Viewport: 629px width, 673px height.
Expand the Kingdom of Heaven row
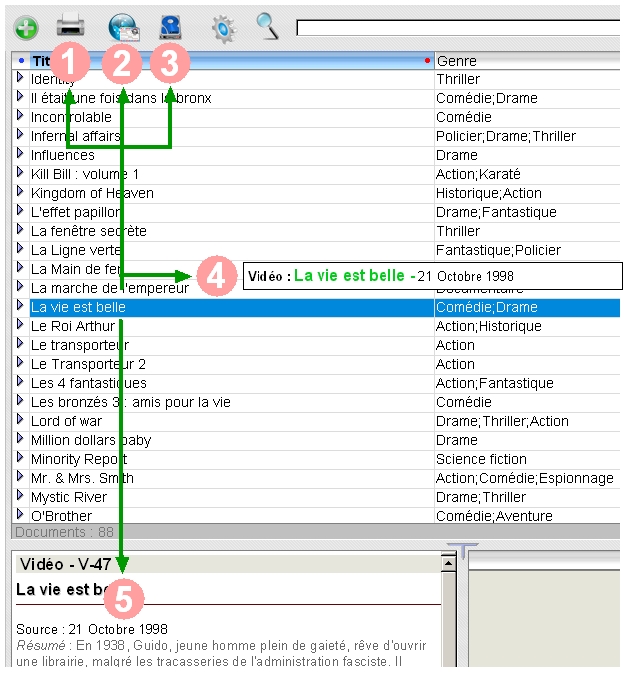pos(20,191)
